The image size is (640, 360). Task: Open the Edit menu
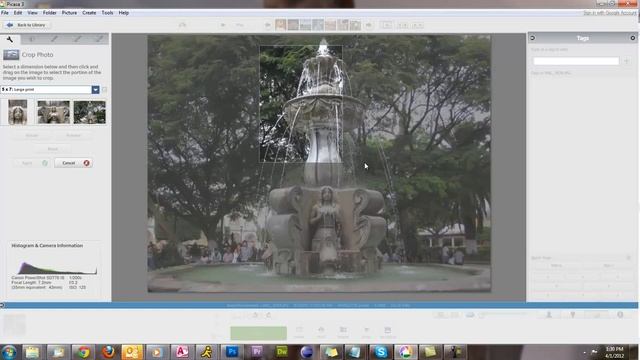(18, 13)
